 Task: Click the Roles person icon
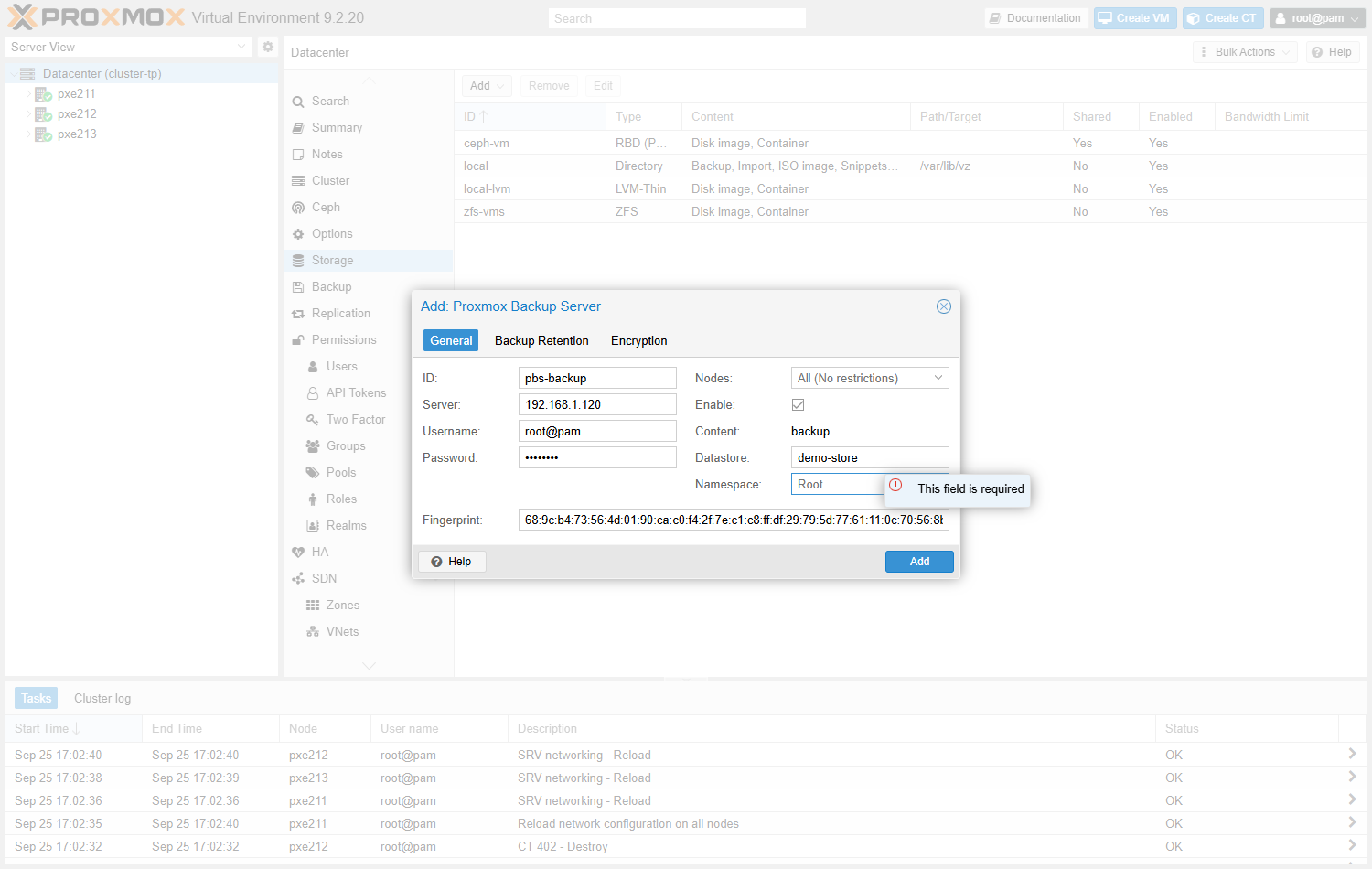click(x=313, y=499)
